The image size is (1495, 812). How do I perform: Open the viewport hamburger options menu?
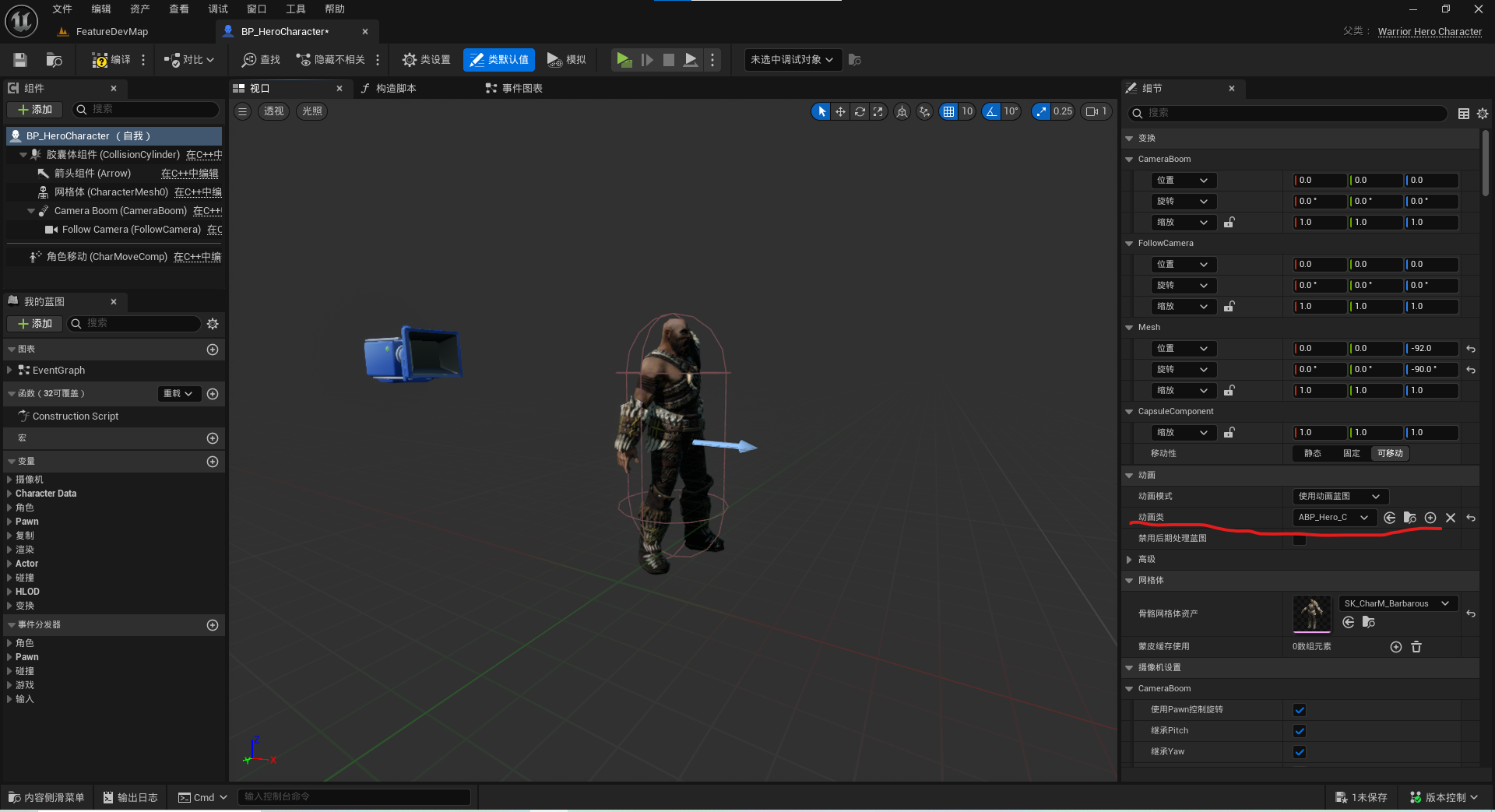[x=243, y=111]
